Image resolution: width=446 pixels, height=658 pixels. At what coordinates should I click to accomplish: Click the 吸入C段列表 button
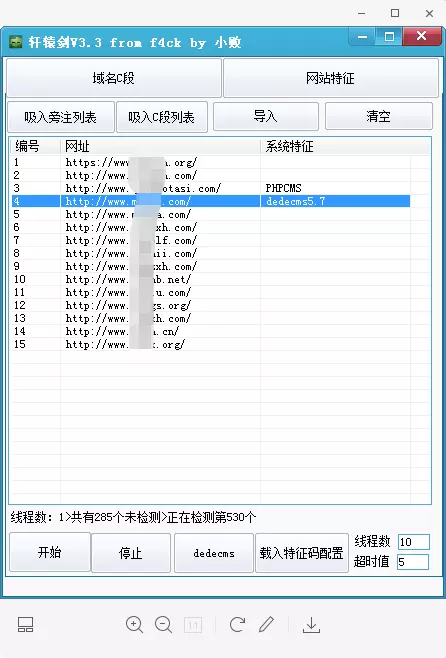click(162, 117)
